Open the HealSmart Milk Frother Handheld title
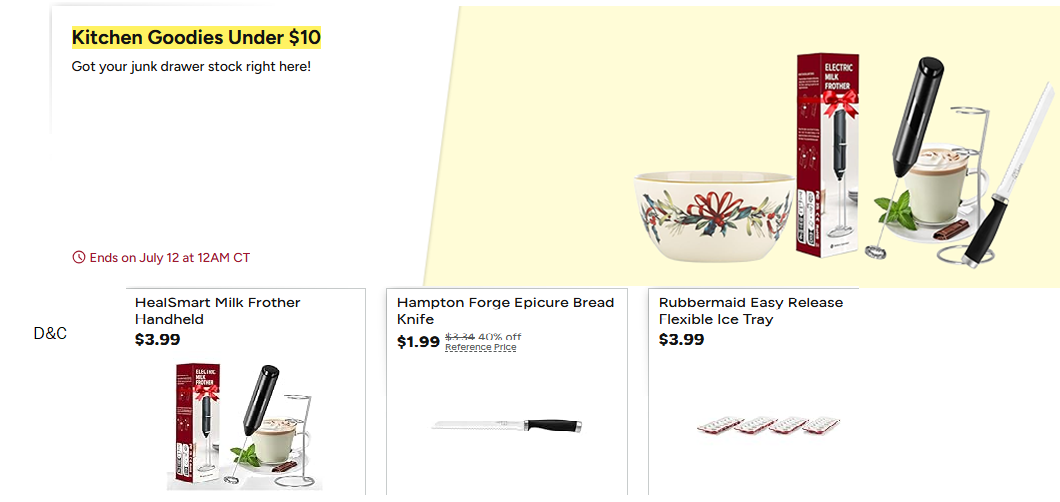Screen dimensions: 1060x502 coord(217,311)
